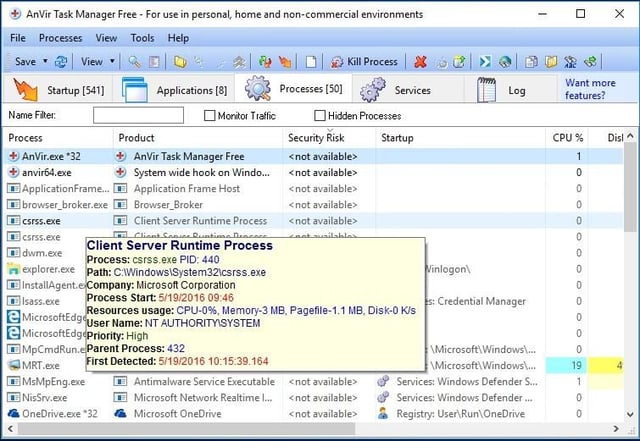Image resolution: width=640 pixels, height=441 pixels.
Task: Tick the Hidden Processes checkbox
Action: [x=320, y=116]
